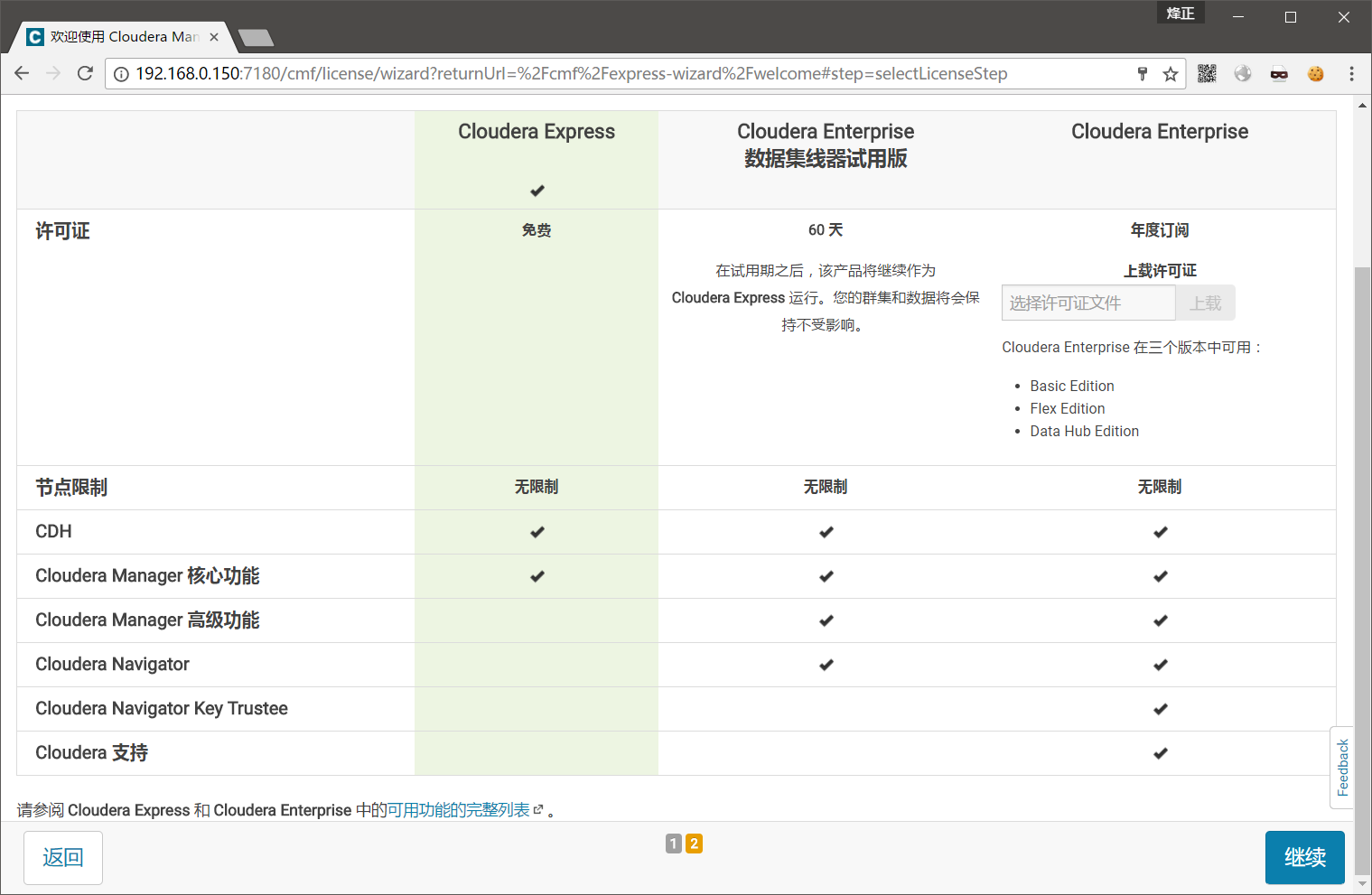Click 'Data Hub Edition' list item

click(x=1085, y=431)
